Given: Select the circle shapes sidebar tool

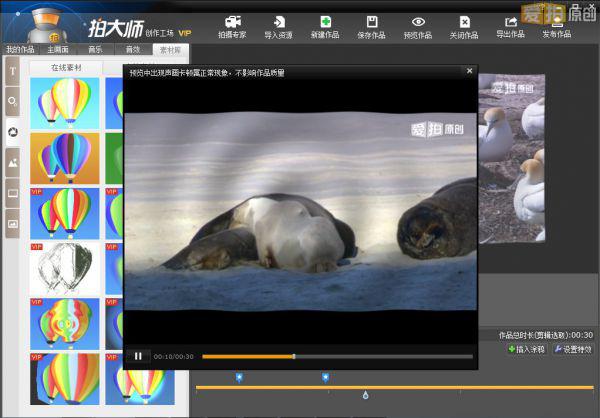Looking at the screenshot, I should click(13, 102).
